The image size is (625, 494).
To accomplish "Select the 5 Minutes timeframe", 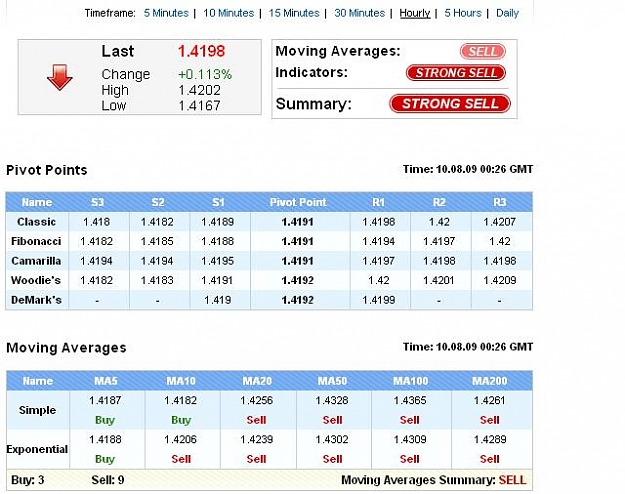I will point(166,13).
